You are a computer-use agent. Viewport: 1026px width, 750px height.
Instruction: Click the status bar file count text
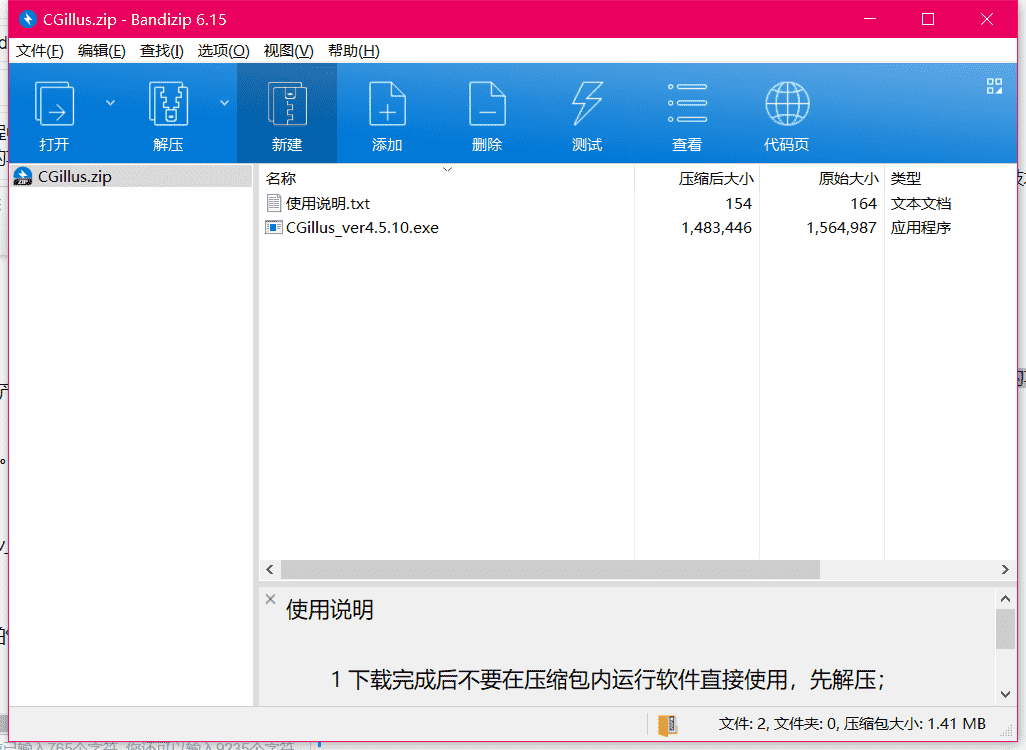[852, 724]
